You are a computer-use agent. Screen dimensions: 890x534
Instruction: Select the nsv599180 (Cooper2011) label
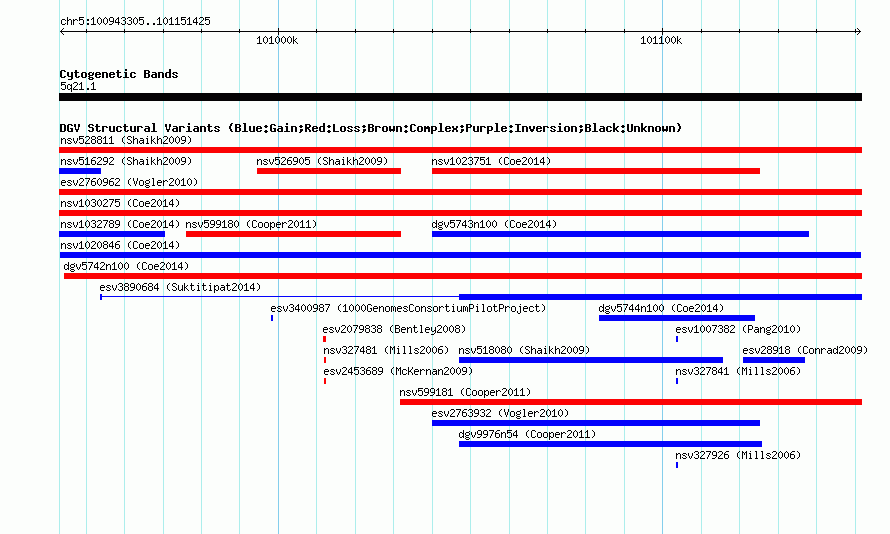[x=251, y=224]
